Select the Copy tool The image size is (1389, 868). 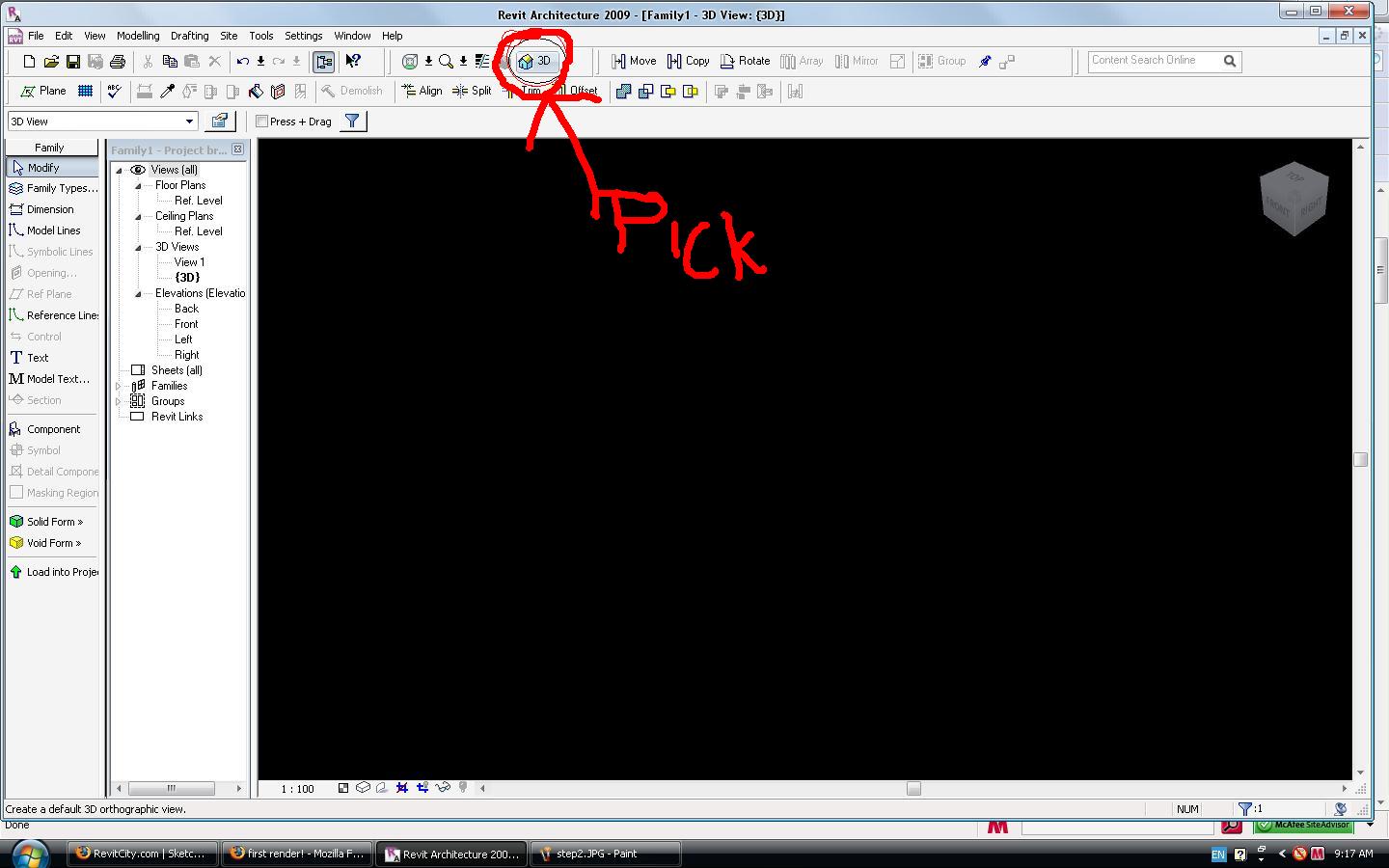coord(689,61)
